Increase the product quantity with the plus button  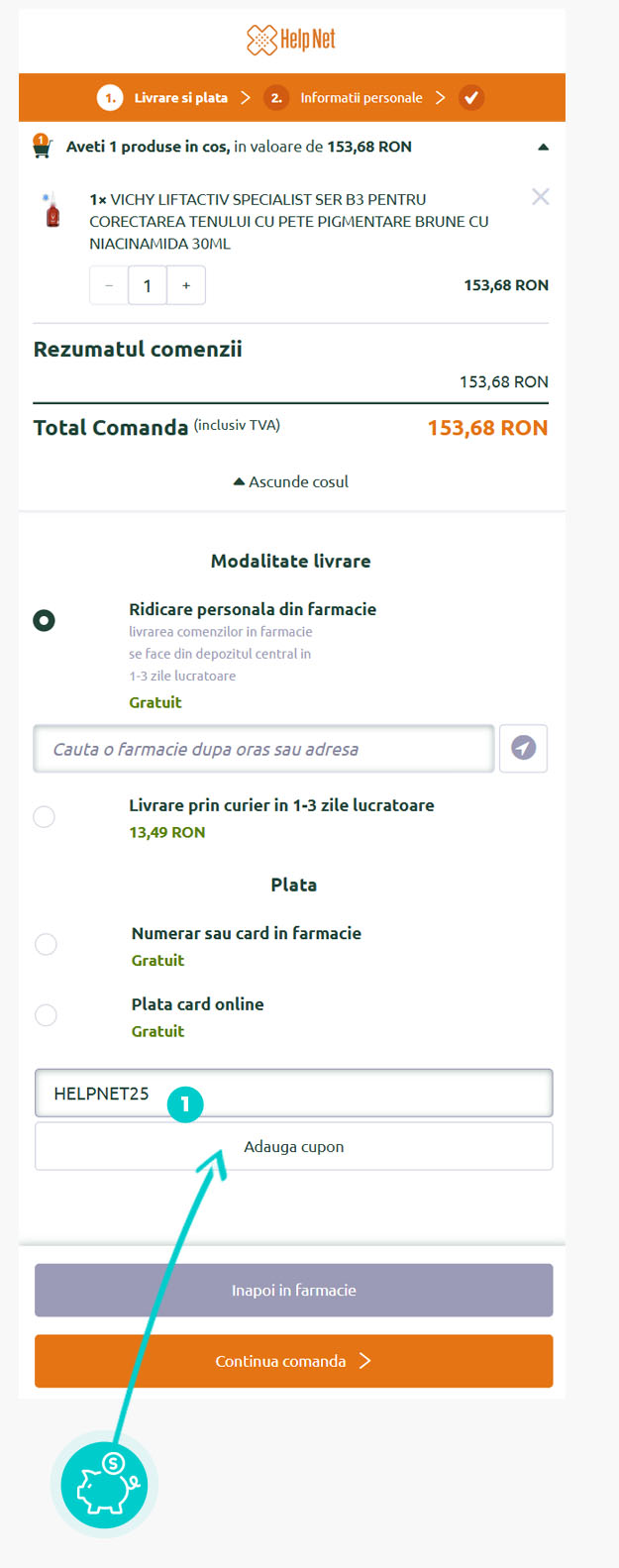[186, 285]
